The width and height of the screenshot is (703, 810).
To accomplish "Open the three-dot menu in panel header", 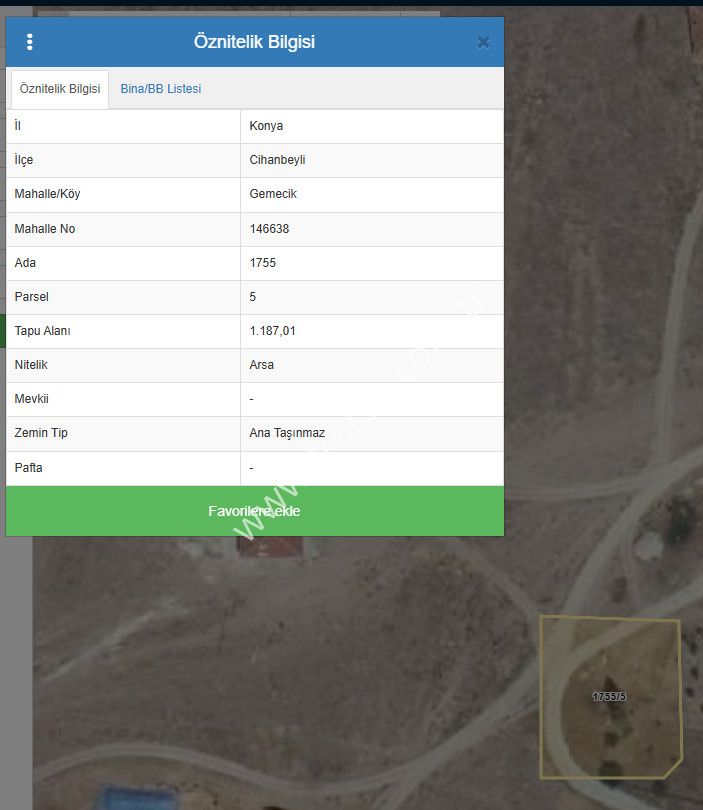I will pyautogui.click(x=30, y=42).
